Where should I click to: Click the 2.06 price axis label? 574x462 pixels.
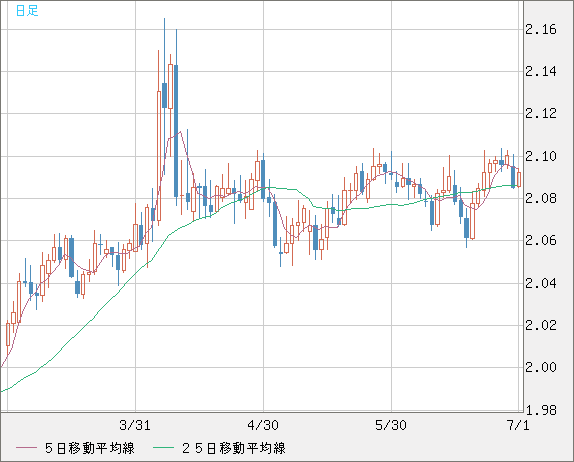tap(541, 241)
